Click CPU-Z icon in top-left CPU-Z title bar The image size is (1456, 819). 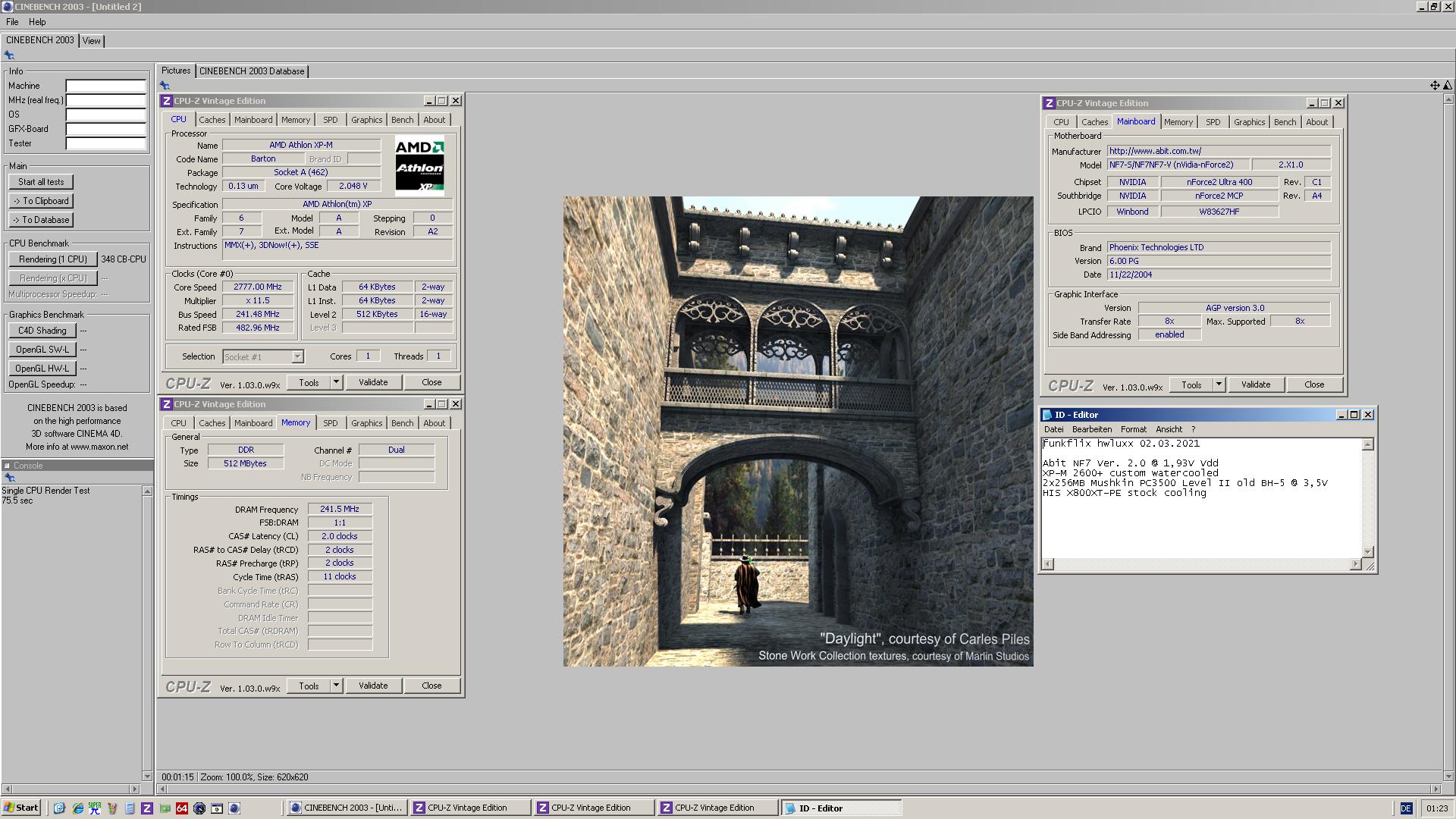tap(167, 101)
